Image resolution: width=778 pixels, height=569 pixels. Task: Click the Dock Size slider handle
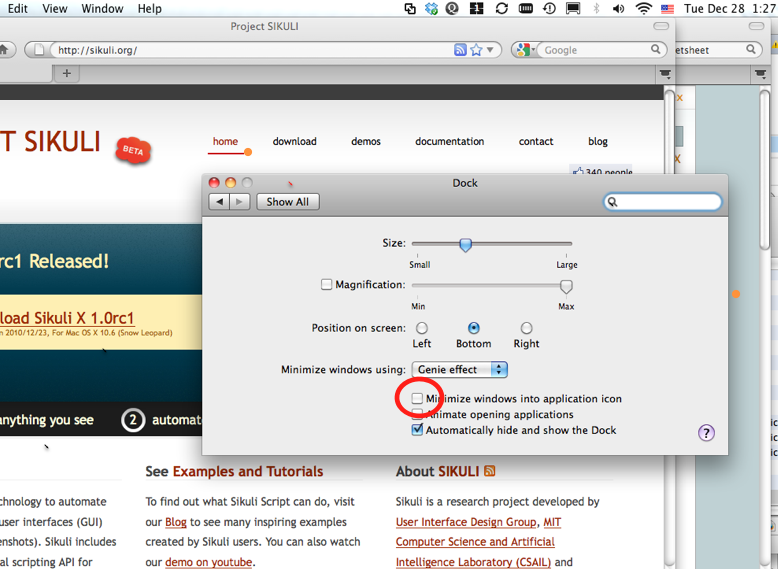coord(465,244)
